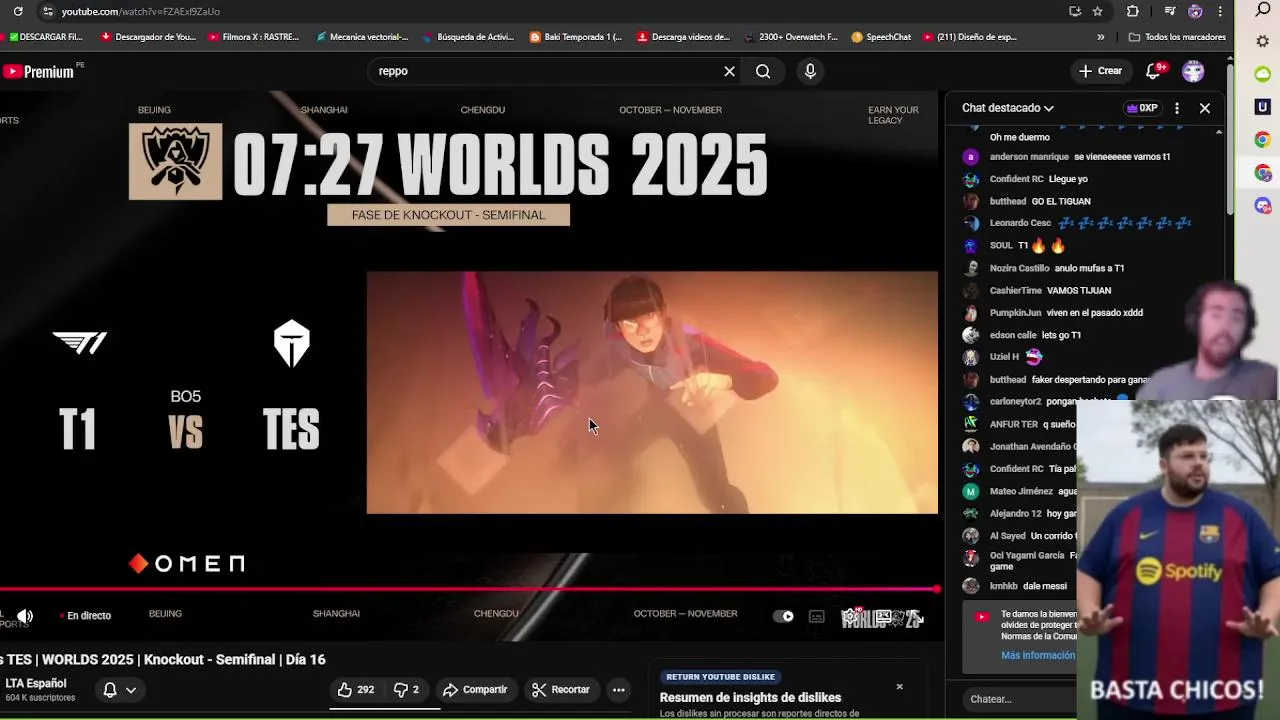This screenshot has height=720, width=1280.
Task: Start voice search with microphone icon
Action: point(810,71)
